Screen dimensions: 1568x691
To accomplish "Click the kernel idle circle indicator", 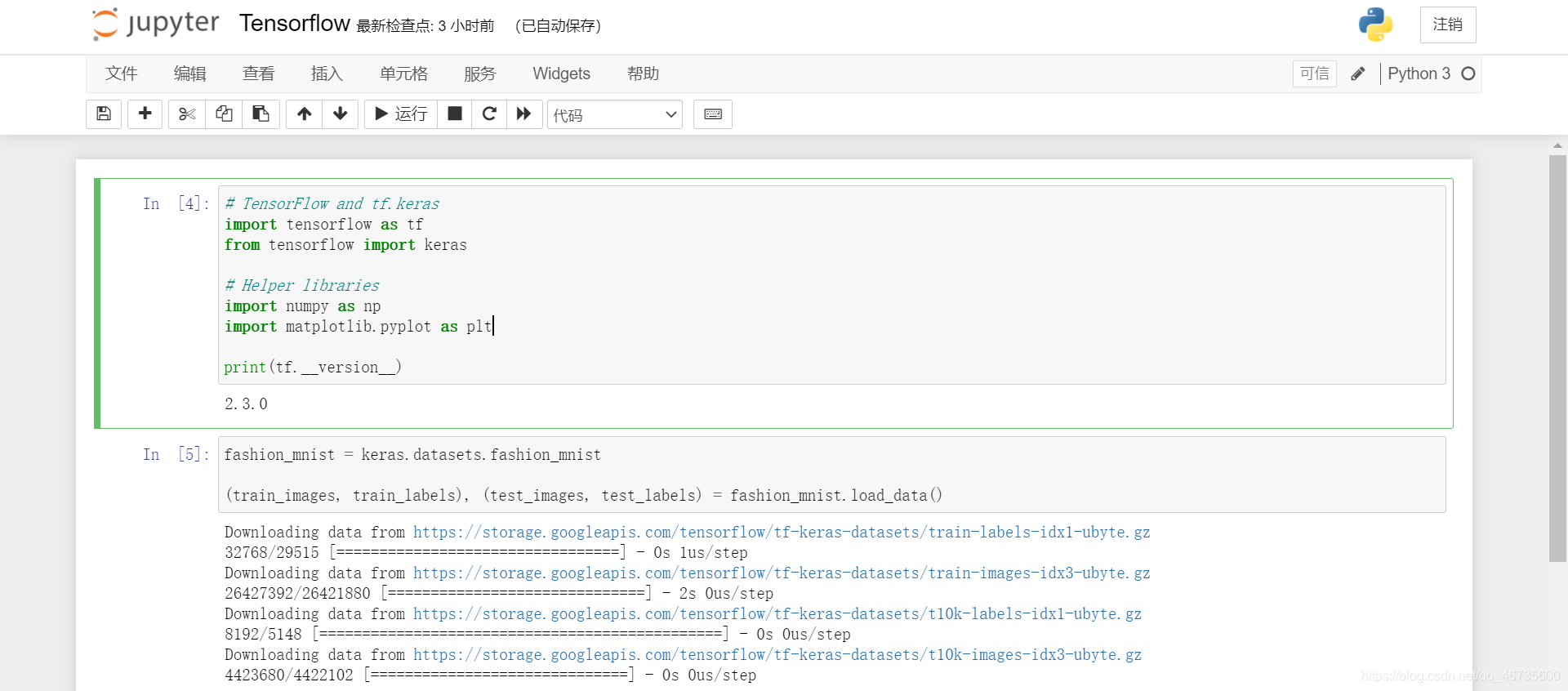I will tap(1468, 74).
